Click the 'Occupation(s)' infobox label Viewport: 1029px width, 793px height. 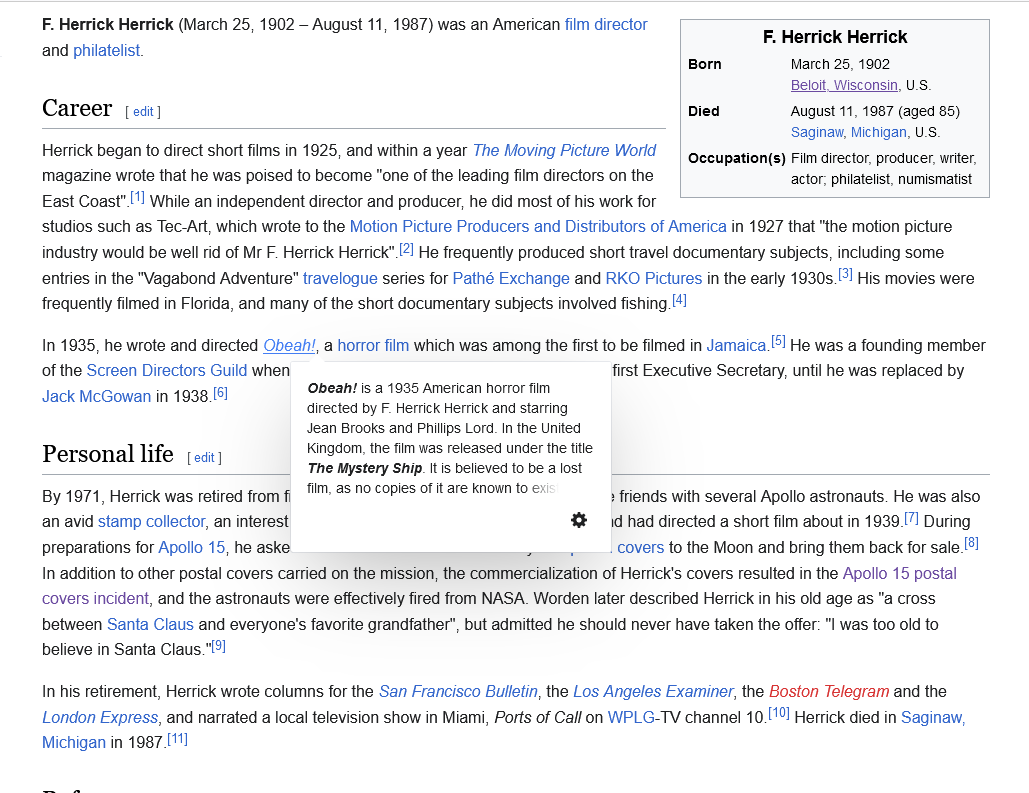(x=736, y=158)
